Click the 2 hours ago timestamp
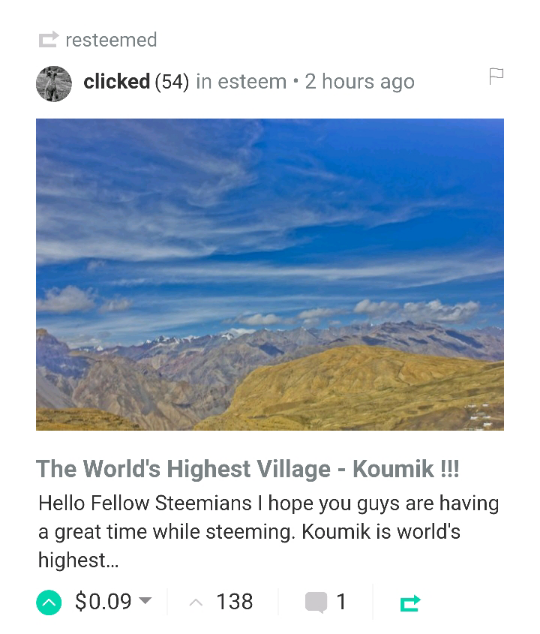Image resolution: width=540 pixels, height=634 pixels. pos(359,82)
